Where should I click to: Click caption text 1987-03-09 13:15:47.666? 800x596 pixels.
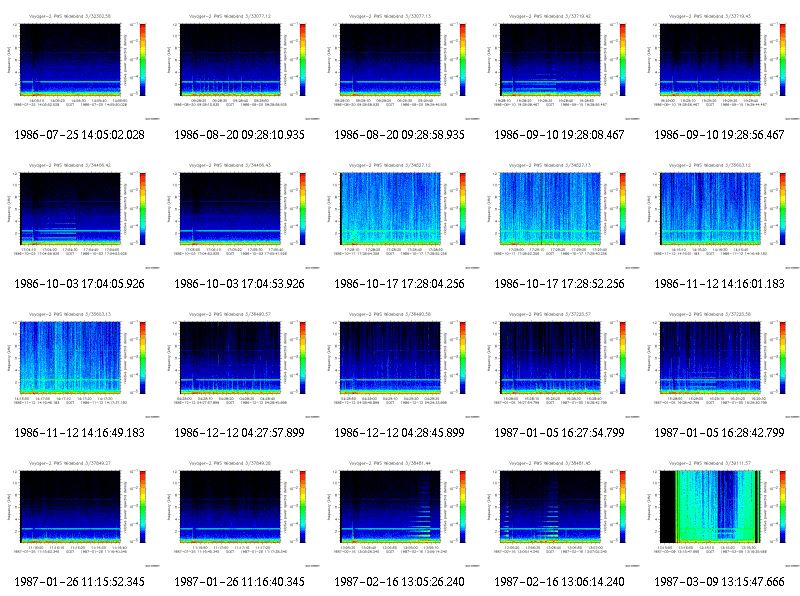[719, 582]
